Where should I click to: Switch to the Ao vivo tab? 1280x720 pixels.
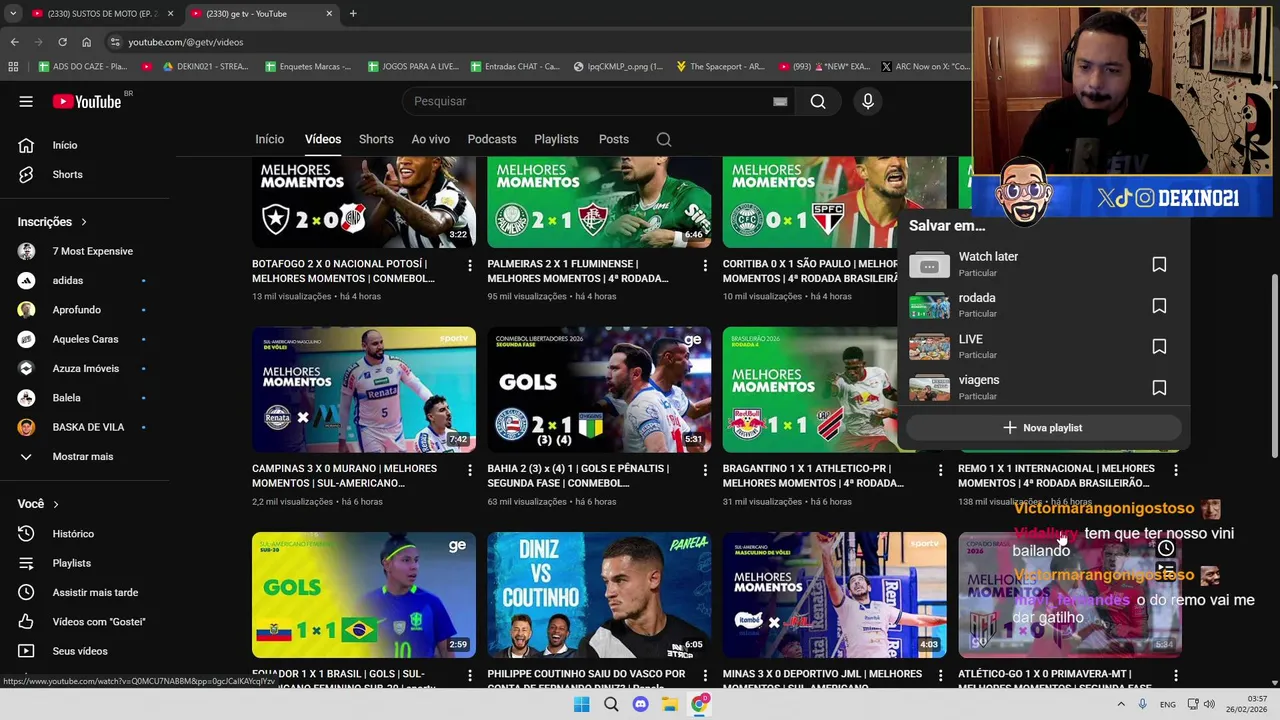[x=431, y=139]
